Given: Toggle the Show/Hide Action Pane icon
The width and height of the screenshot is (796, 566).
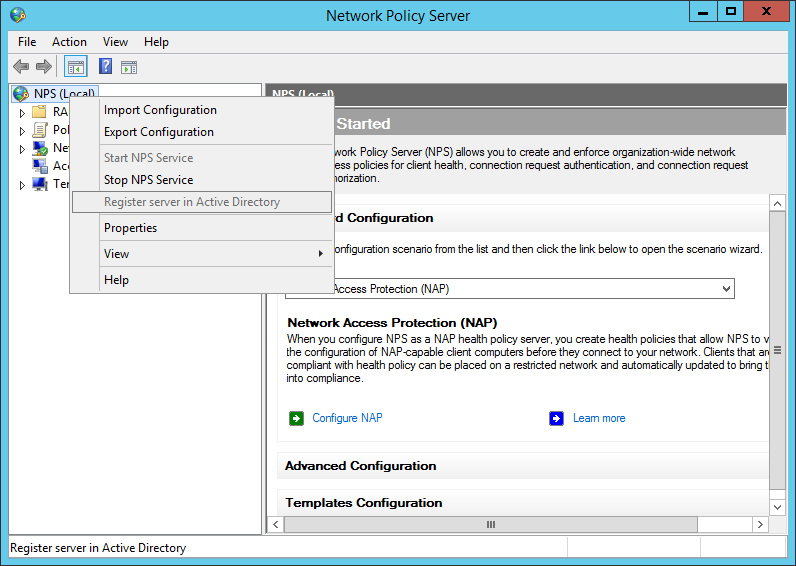Looking at the screenshot, I should point(129,67).
